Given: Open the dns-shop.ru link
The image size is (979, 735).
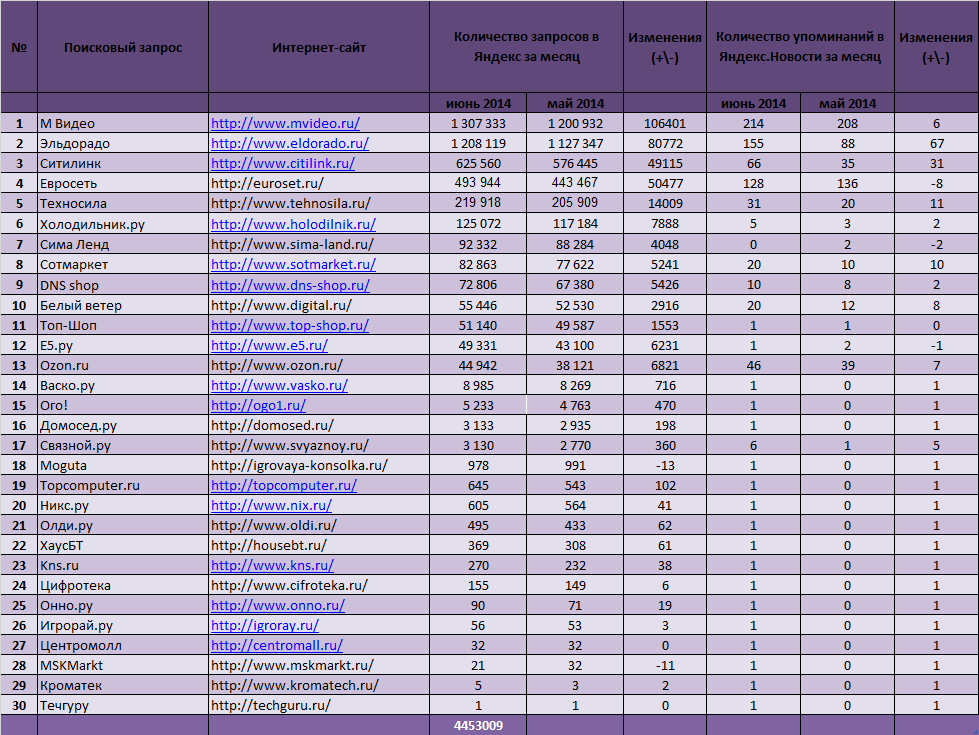Looking at the screenshot, I should point(290,285).
